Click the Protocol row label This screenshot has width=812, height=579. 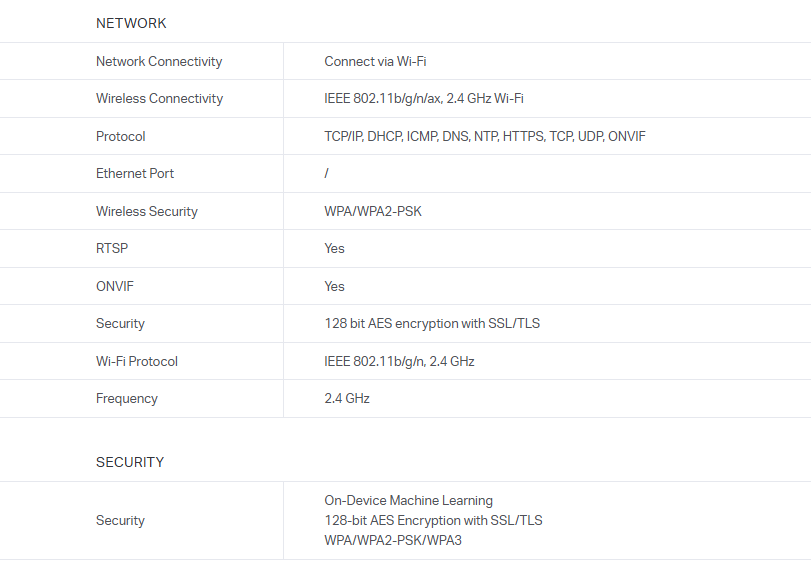(x=121, y=136)
